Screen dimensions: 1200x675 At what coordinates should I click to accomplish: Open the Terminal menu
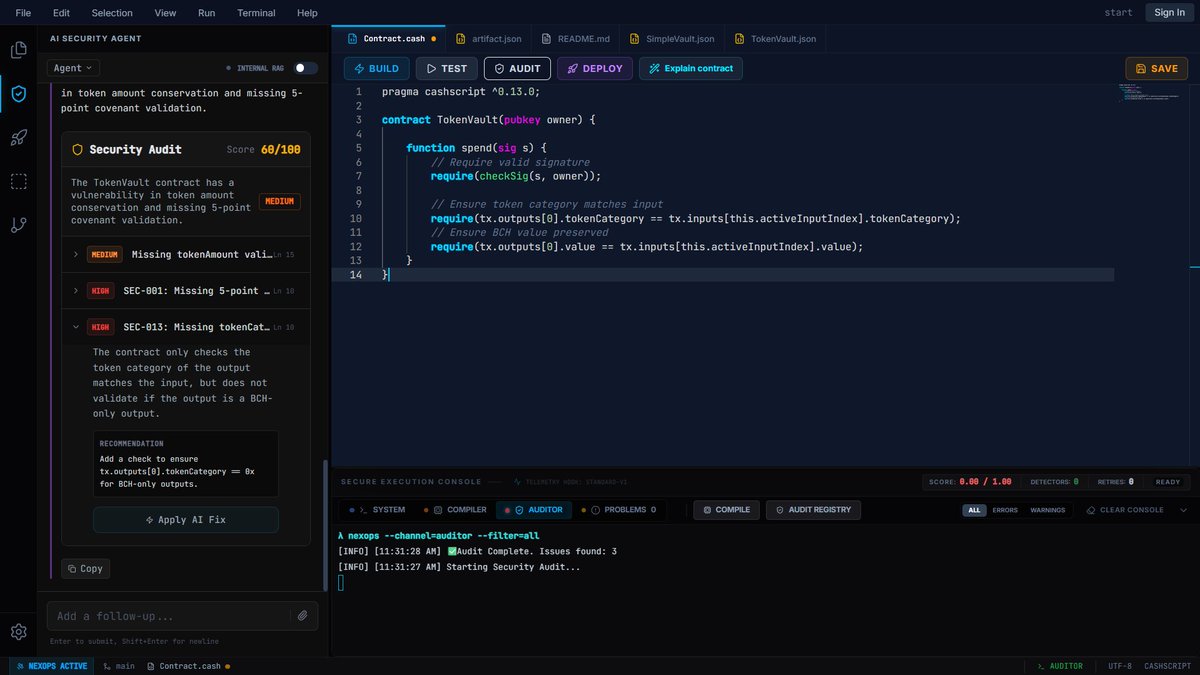(x=256, y=13)
